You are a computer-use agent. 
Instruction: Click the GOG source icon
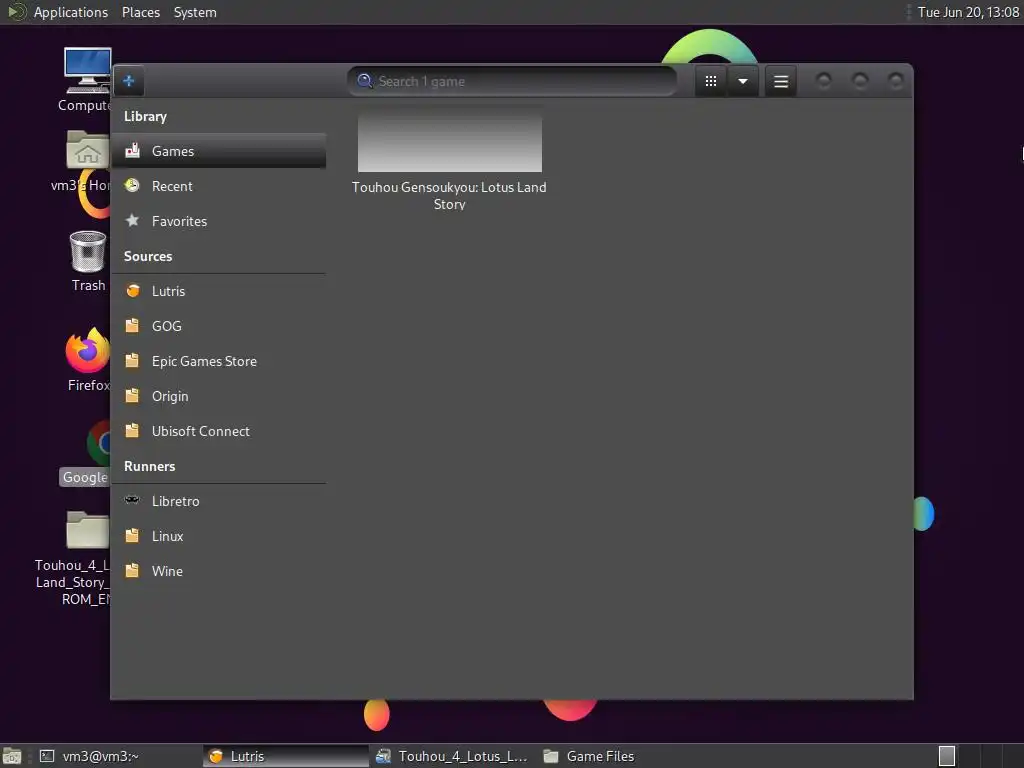133,325
